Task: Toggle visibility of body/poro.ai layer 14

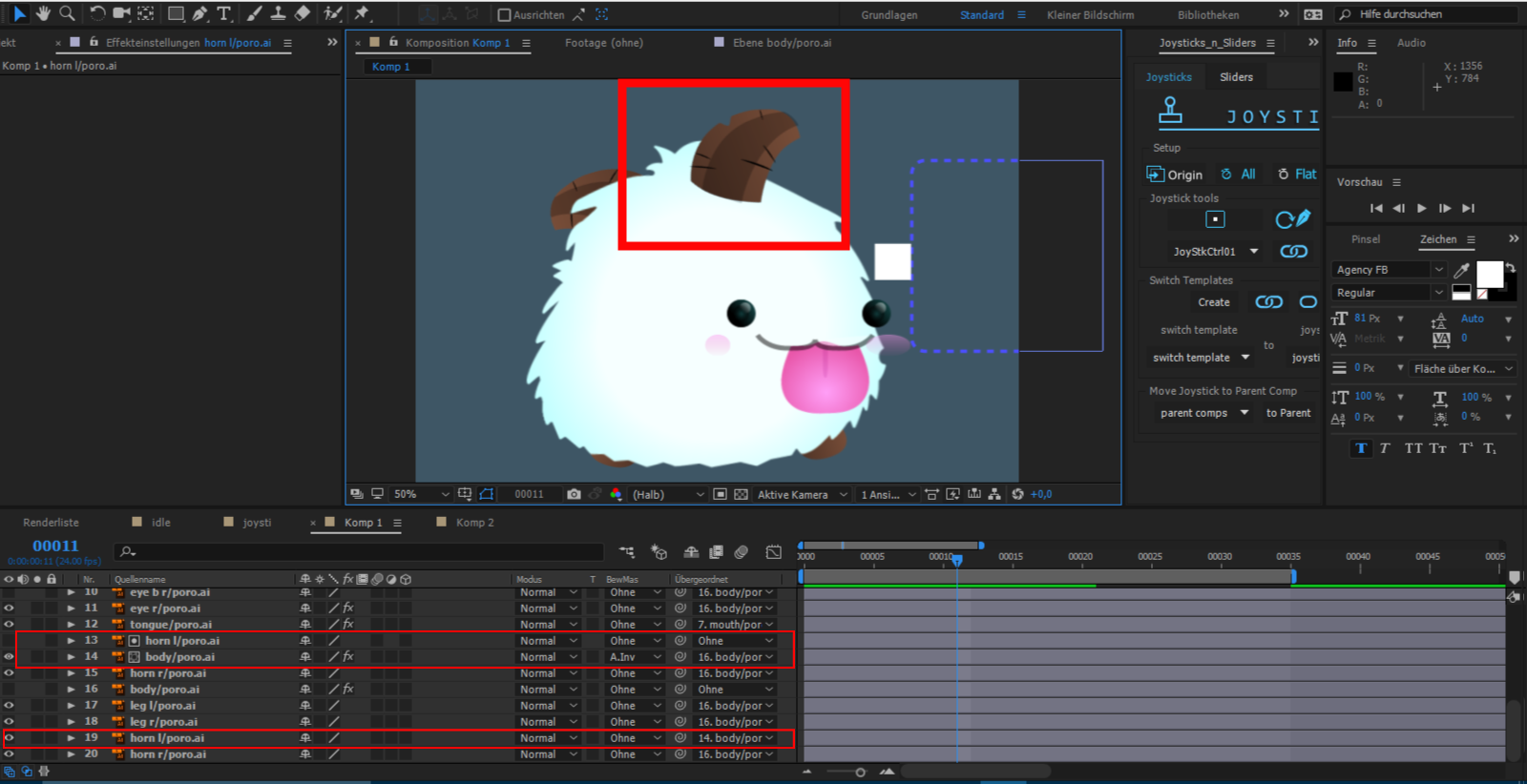Action: [9, 657]
